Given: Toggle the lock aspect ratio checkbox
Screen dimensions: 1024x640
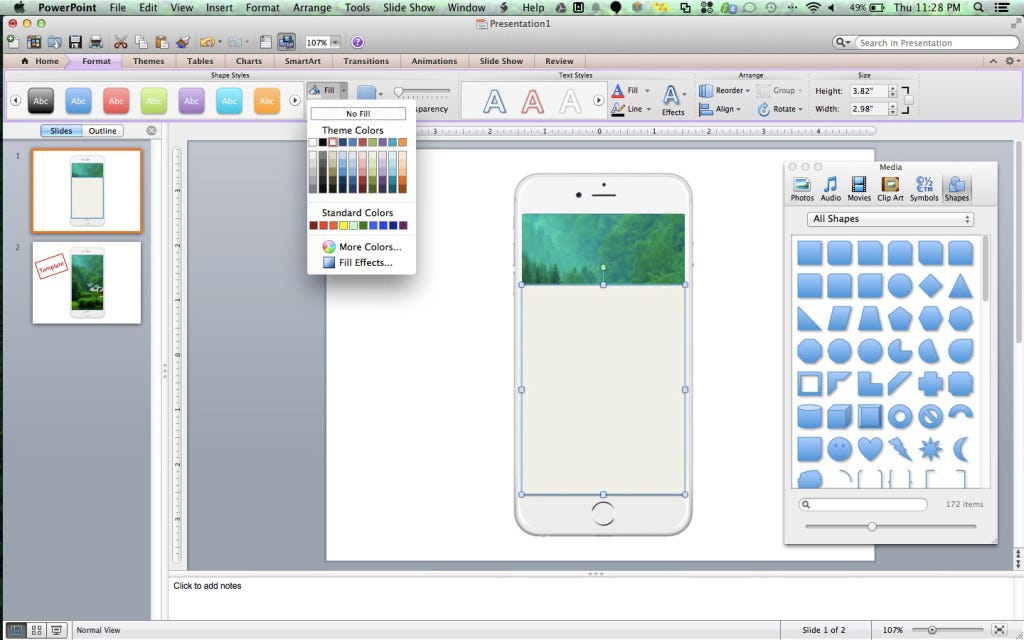Looking at the screenshot, I should point(908,101).
